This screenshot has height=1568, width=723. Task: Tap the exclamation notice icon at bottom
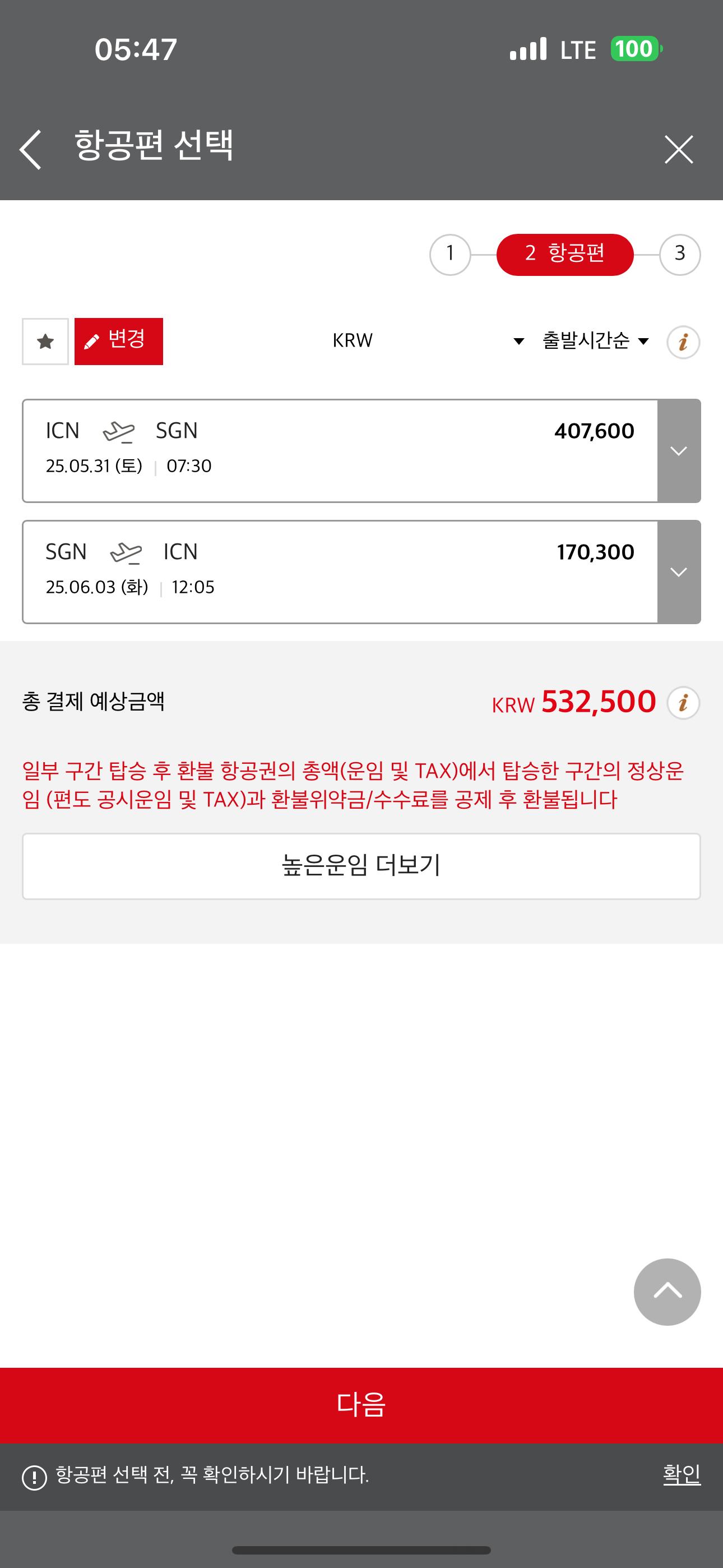tap(34, 1477)
